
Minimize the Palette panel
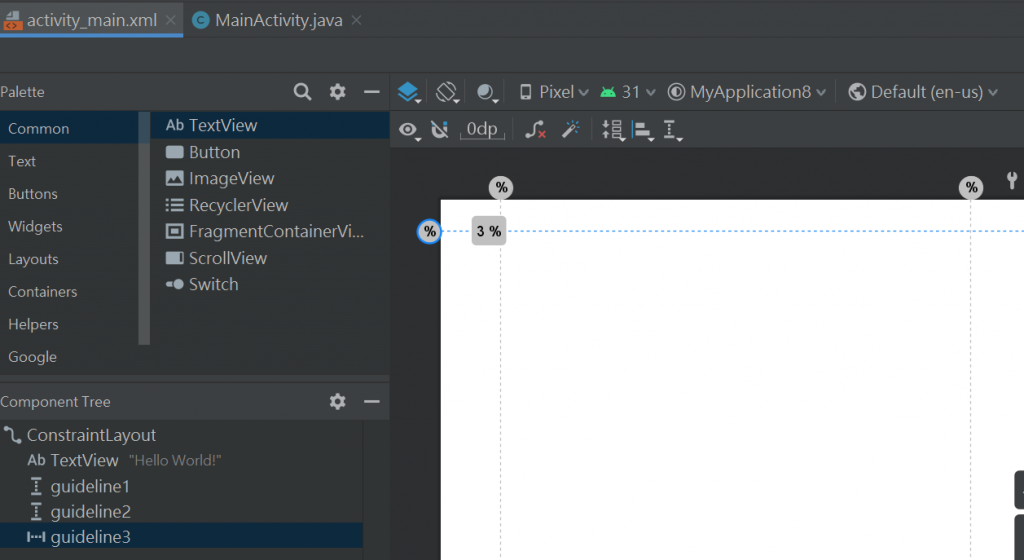click(x=372, y=91)
